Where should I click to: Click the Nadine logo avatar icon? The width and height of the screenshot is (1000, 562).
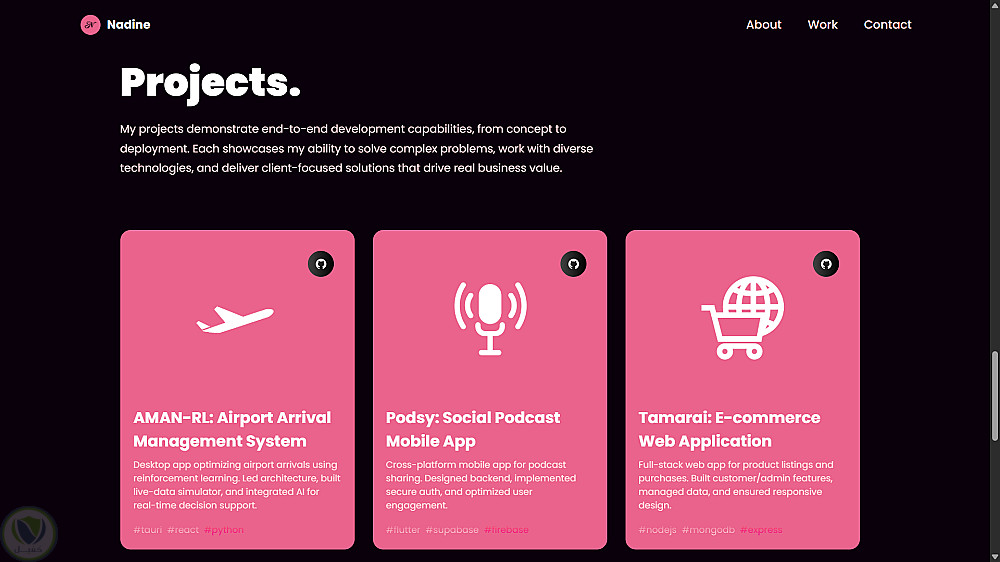tap(91, 25)
